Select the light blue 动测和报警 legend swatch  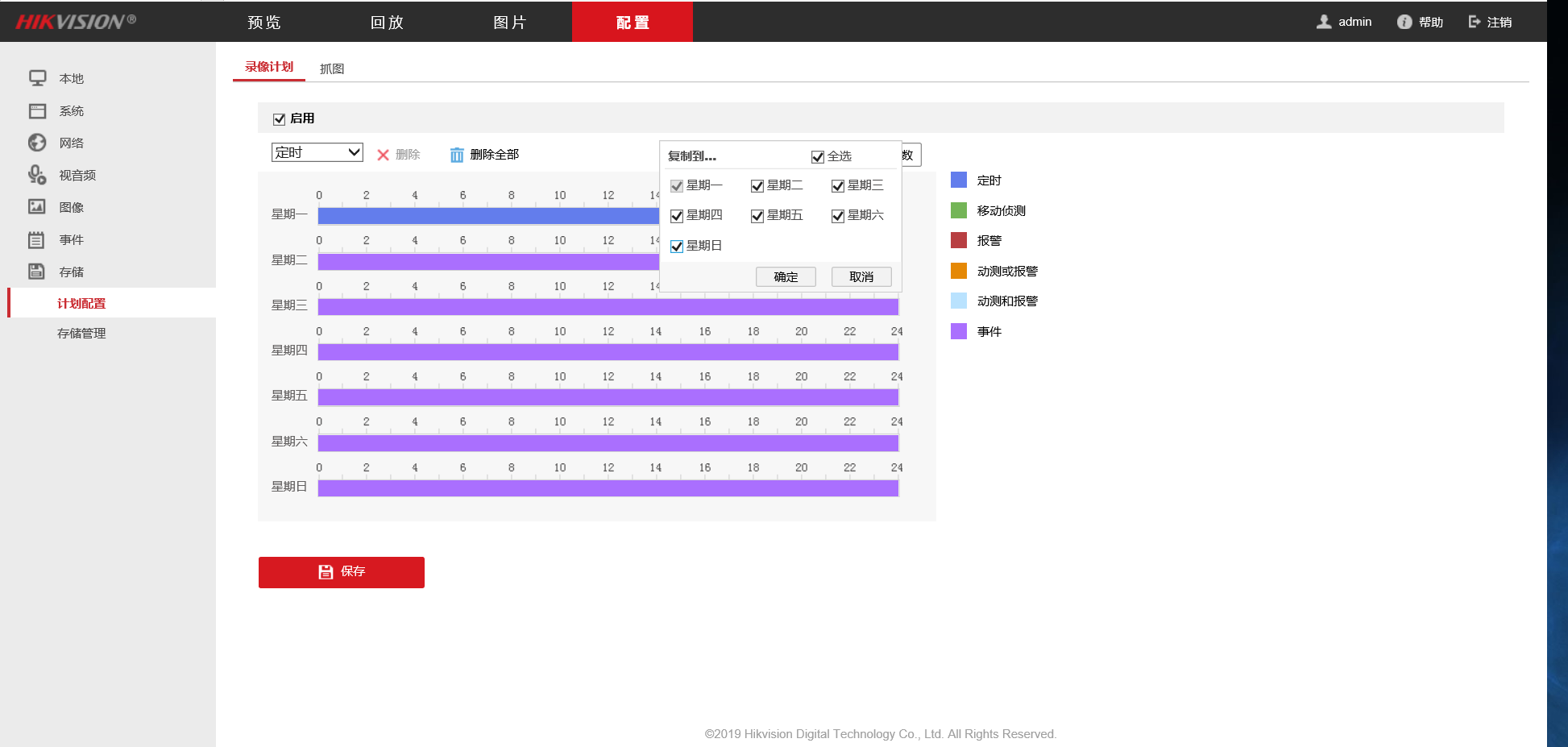coord(959,301)
